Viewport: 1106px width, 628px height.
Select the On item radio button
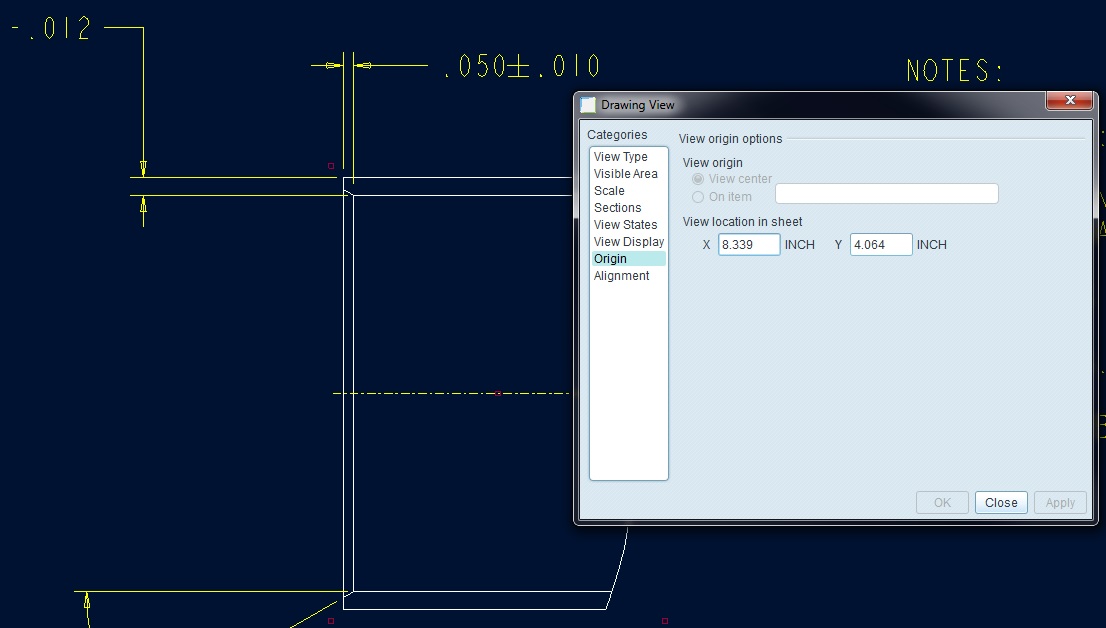pyautogui.click(x=697, y=196)
